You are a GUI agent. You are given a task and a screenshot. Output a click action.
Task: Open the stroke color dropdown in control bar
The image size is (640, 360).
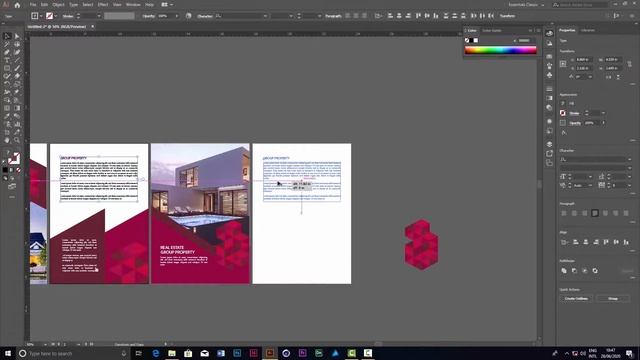(x=56, y=16)
